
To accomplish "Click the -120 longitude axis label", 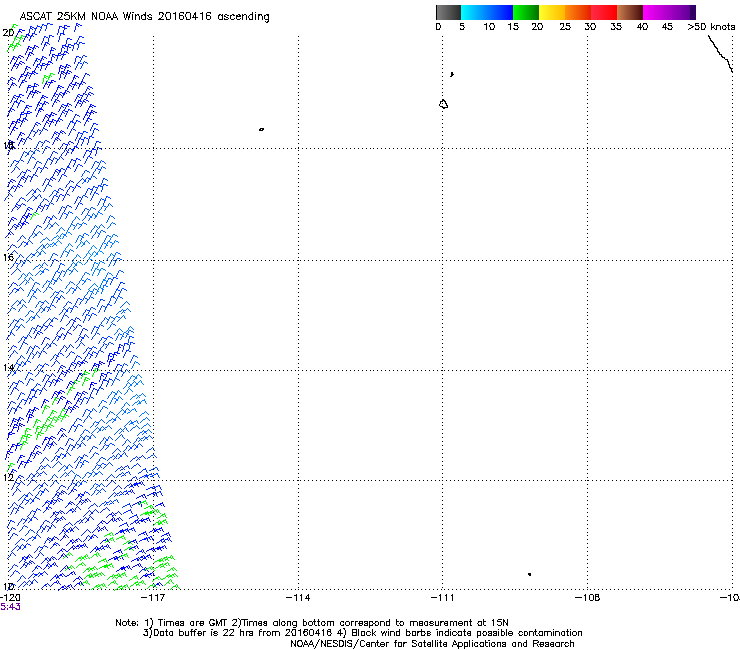I will [10, 598].
